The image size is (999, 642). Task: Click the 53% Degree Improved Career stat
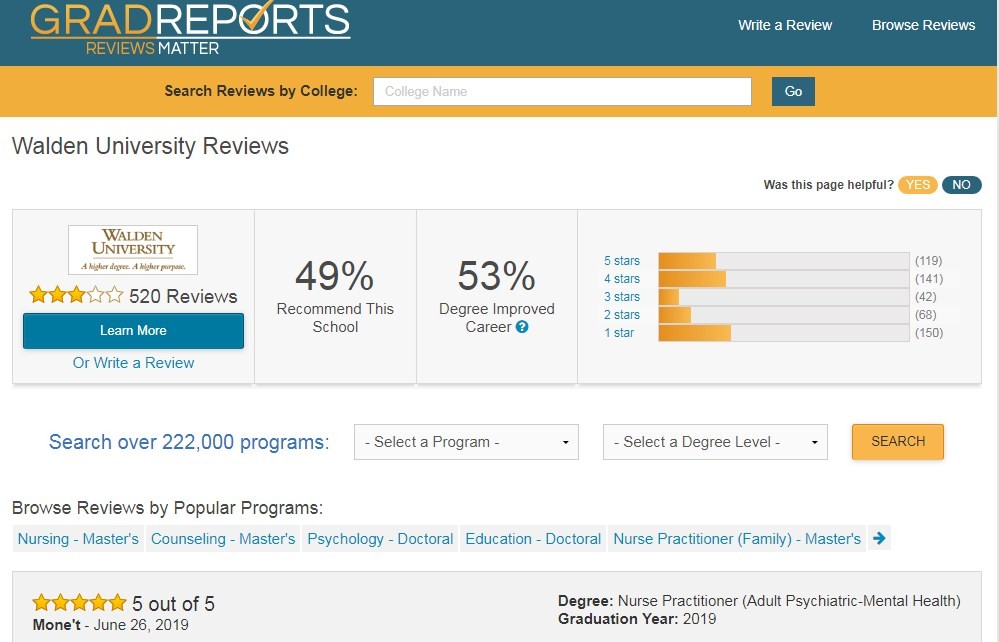pos(497,296)
